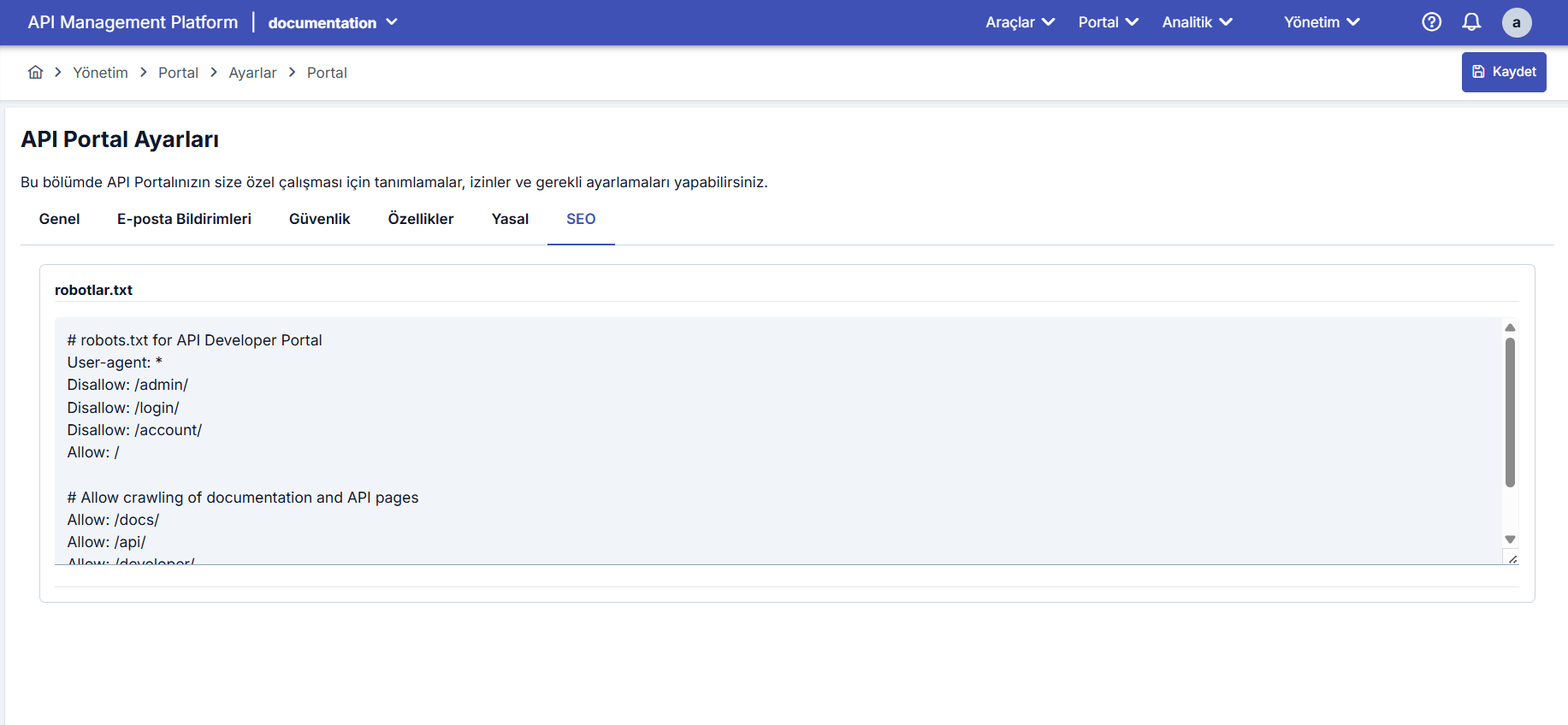Open notifications bell icon
The width and height of the screenshot is (1568, 725).
coord(1471,22)
